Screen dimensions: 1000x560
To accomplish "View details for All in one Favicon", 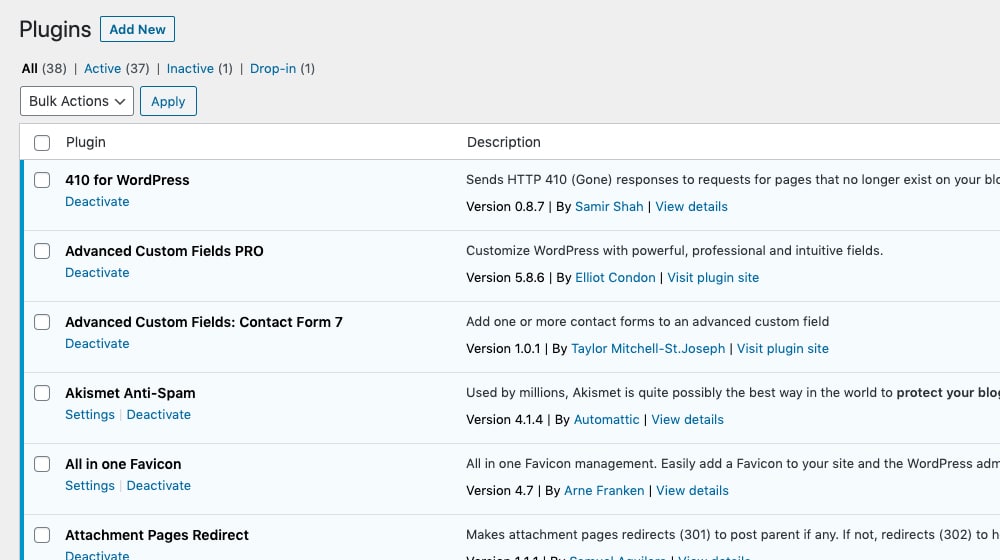I will pyautogui.click(x=693, y=490).
